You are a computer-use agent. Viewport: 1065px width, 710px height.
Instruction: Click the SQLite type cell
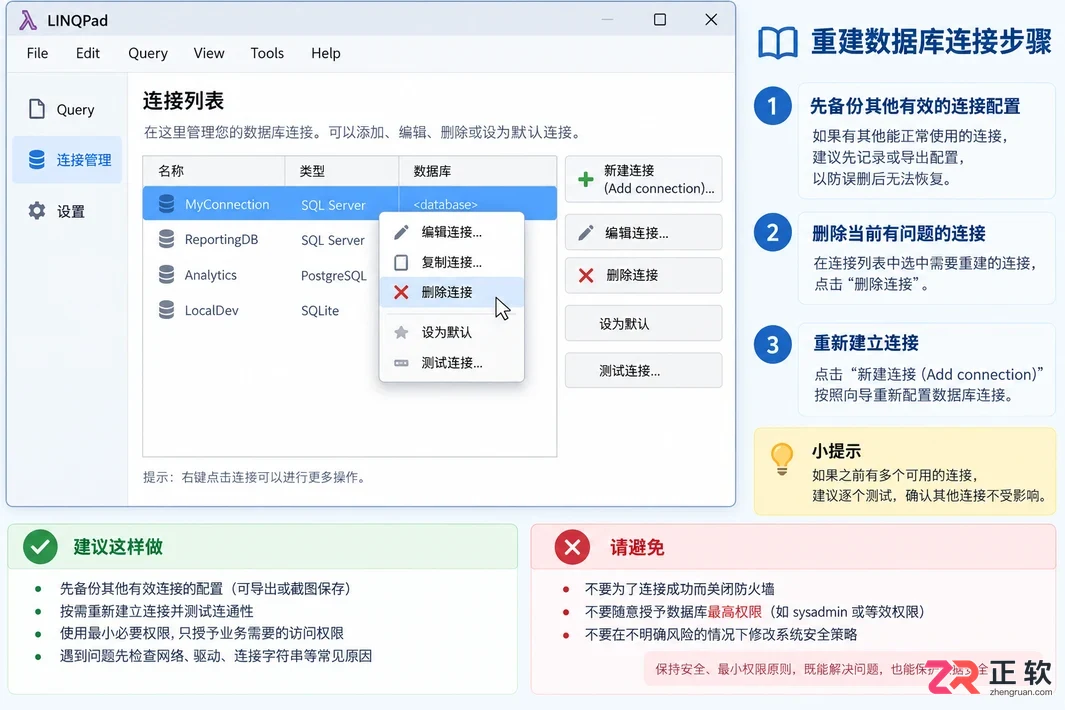tap(320, 310)
